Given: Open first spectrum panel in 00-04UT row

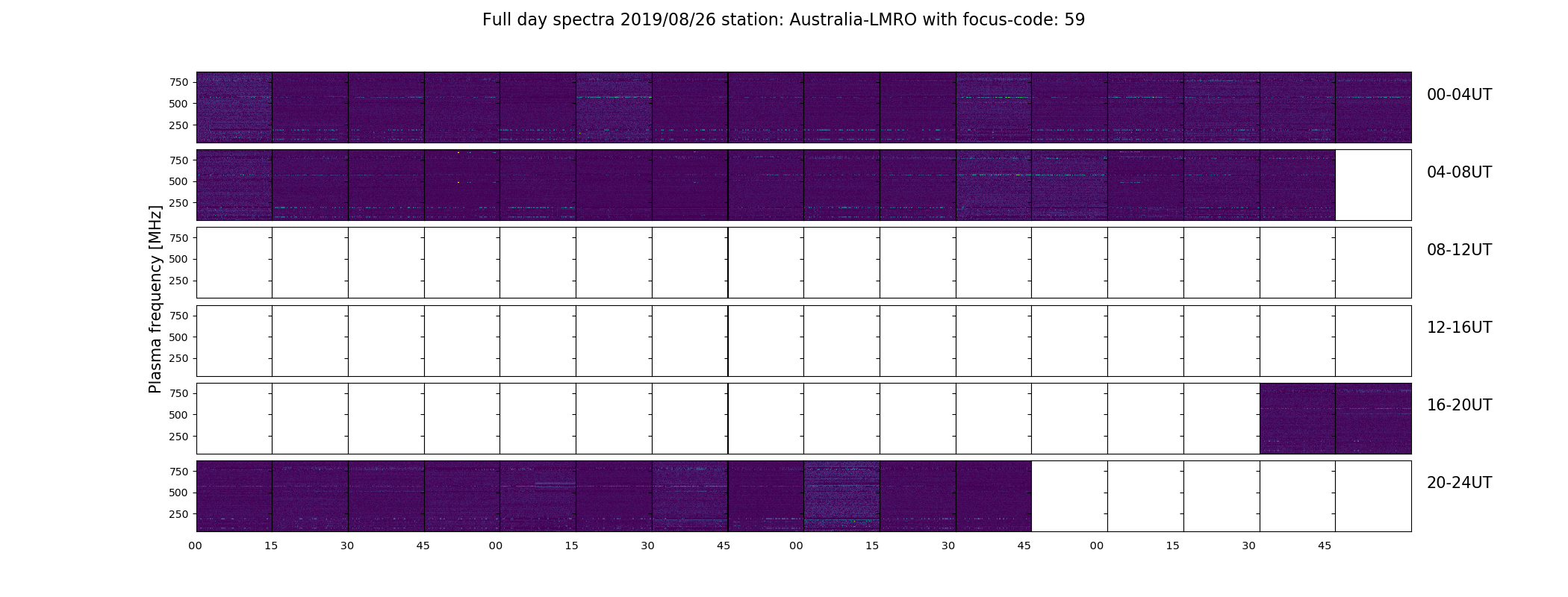Looking at the screenshot, I should tap(234, 107).
